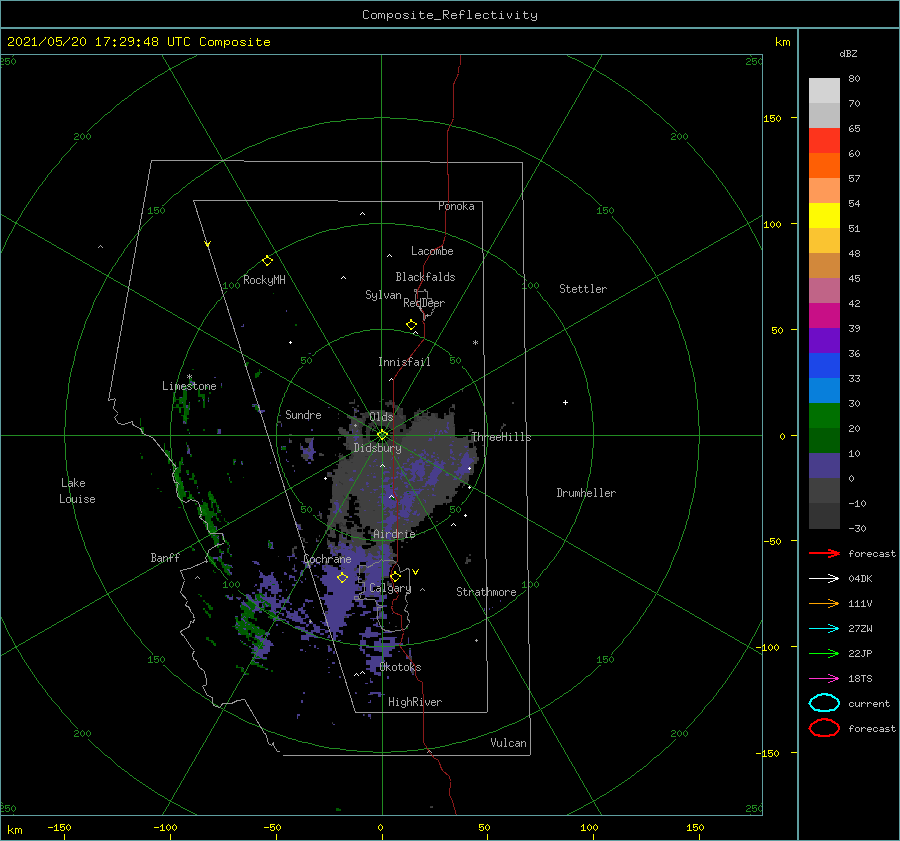The image size is (900, 841).
Task: Click the Okotoks label
Action: (x=400, y=667)
